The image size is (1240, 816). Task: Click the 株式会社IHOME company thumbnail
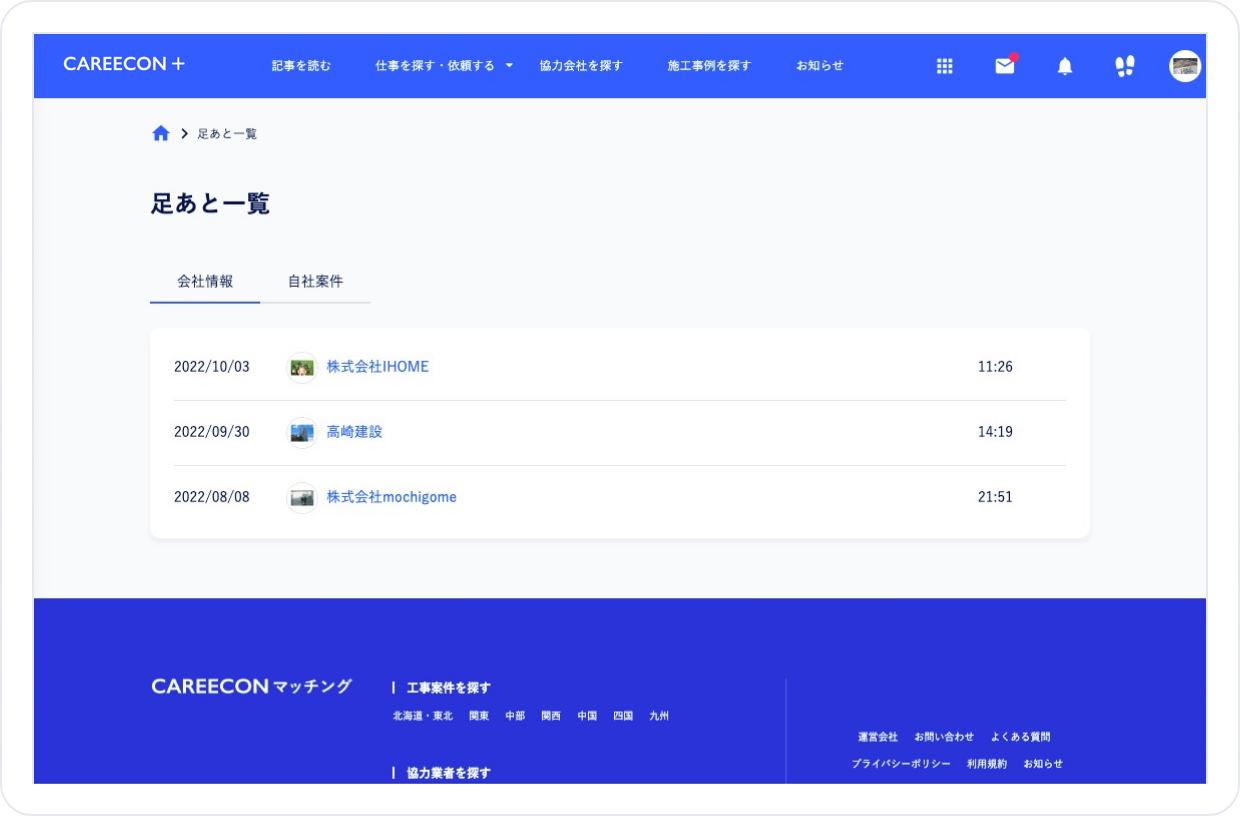click(302, 367)
